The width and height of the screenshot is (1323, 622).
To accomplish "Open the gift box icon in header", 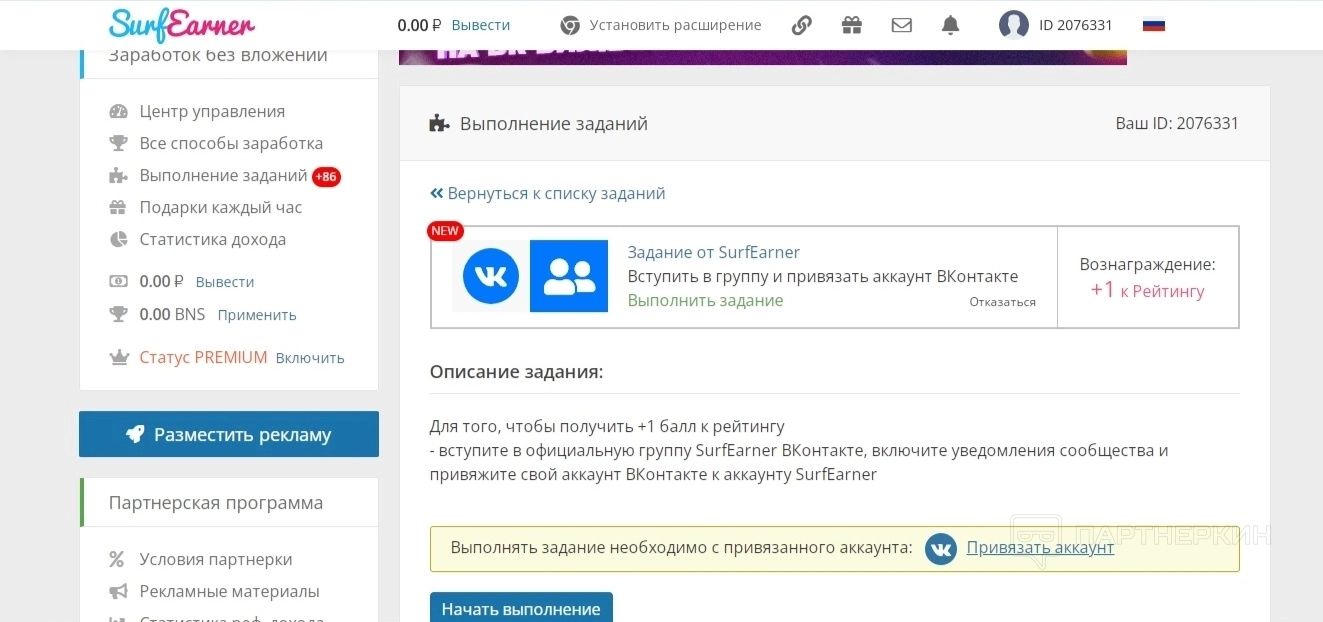I will (x=851, y=25).
